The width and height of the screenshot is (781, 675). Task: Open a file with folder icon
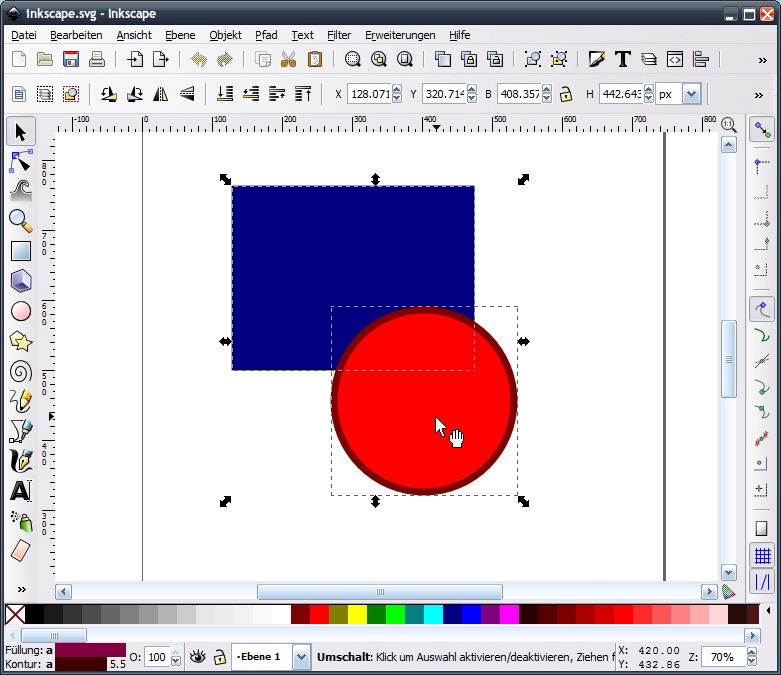tap(45, 59)
